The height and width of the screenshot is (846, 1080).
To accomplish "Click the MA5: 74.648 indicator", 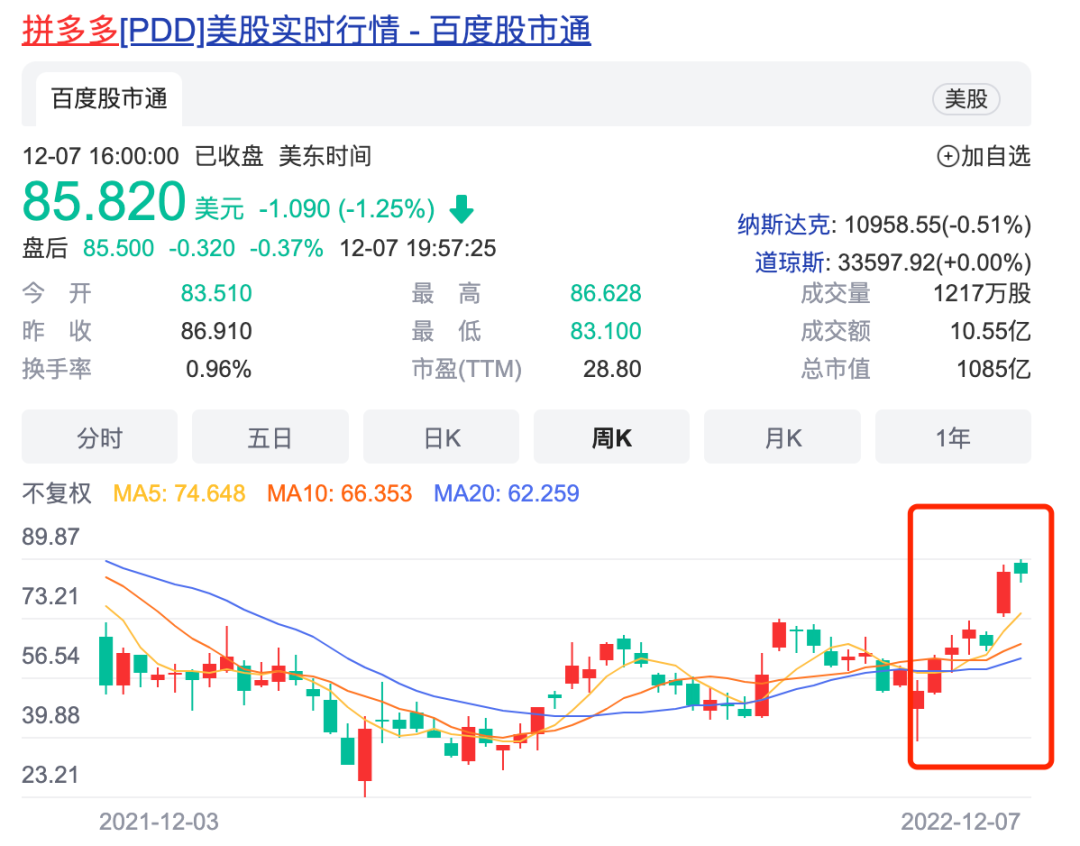I will point(179,493).
